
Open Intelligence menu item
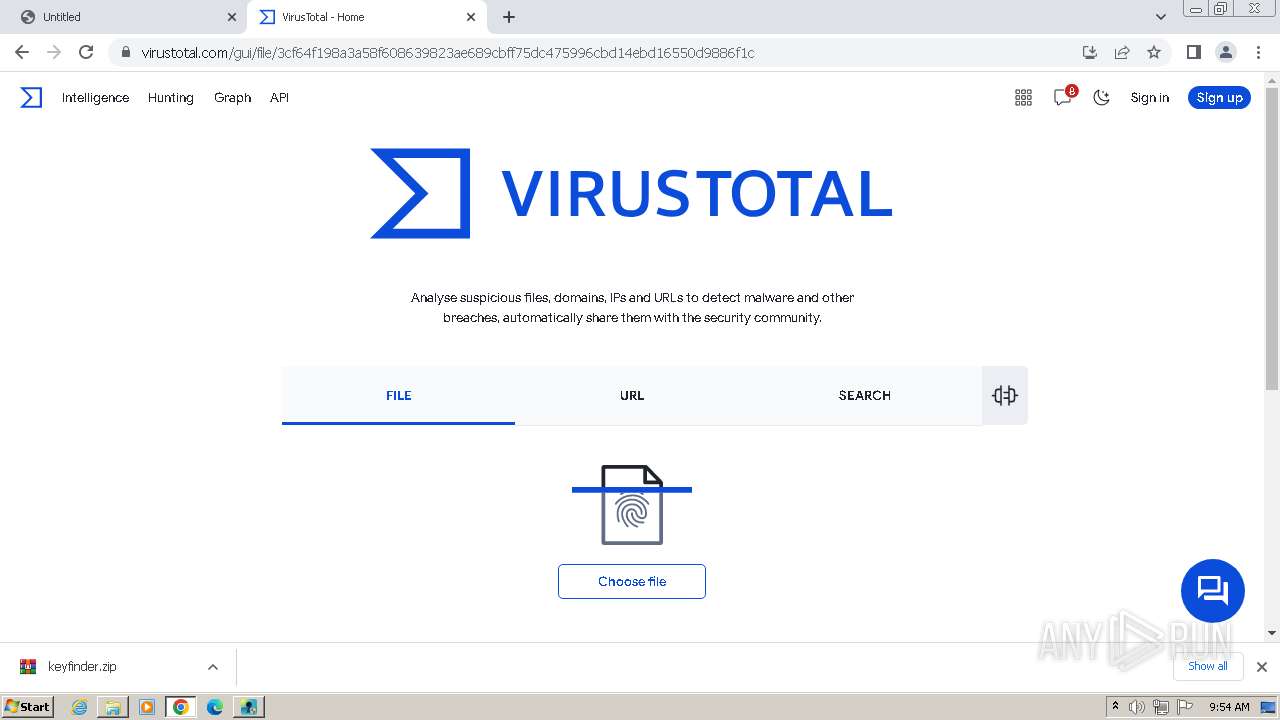tap(95, 97)
